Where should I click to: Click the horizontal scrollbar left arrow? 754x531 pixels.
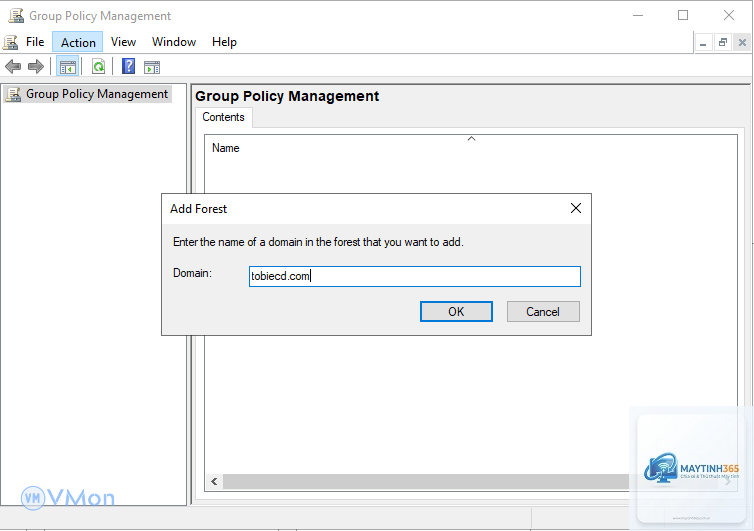pos(214,481)
